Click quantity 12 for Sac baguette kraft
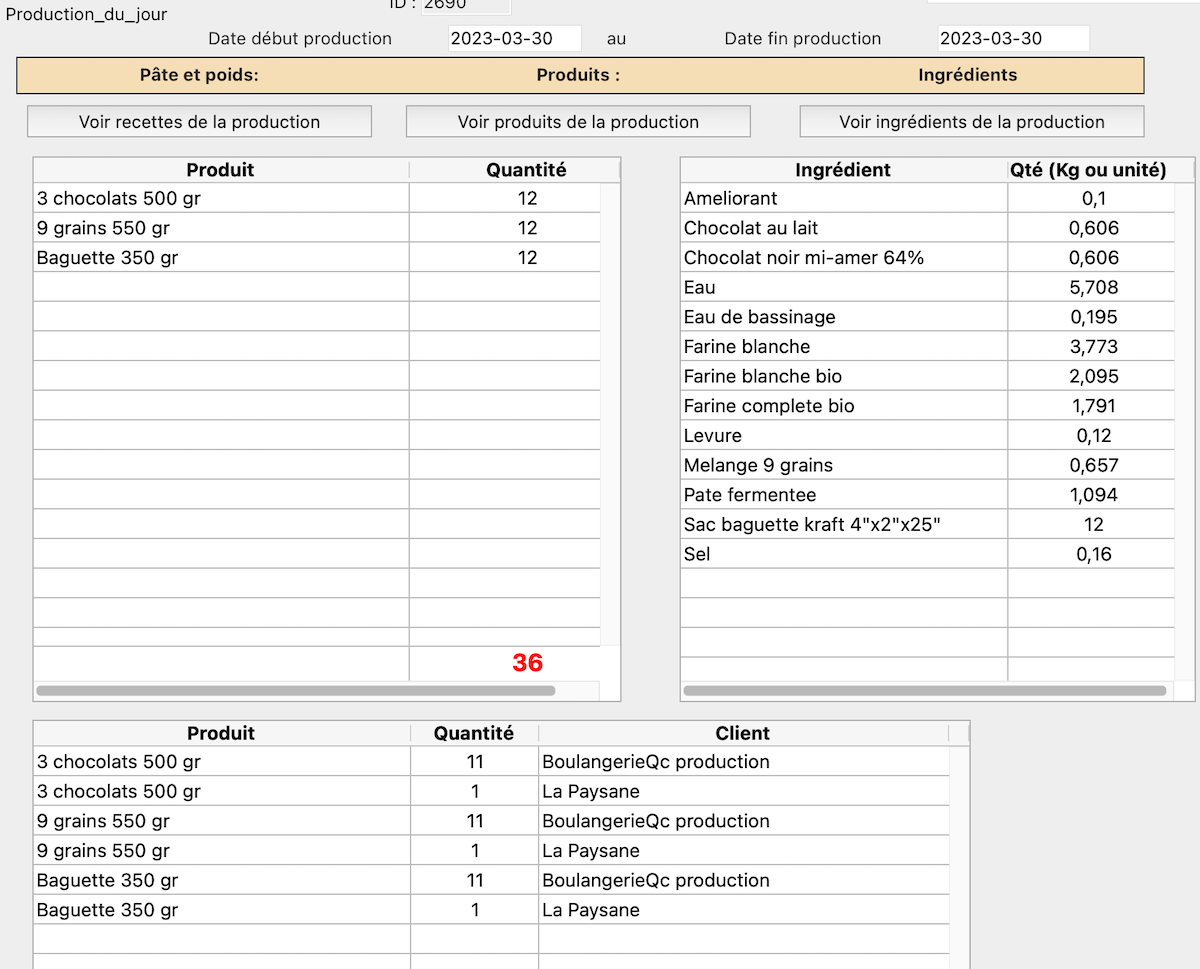Viewport: 1200px width, 969px height. click(1094, 525)
